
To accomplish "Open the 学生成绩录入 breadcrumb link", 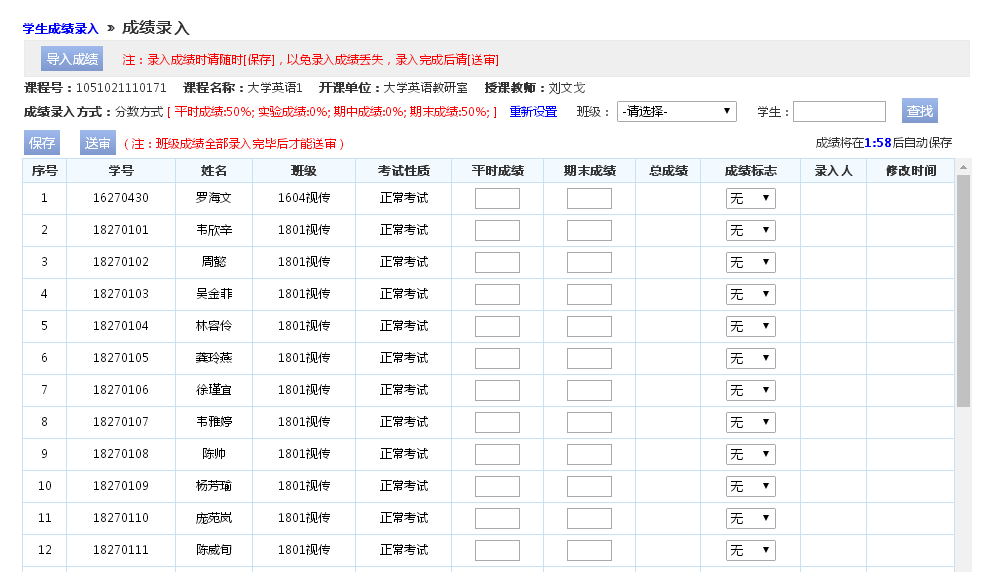I will coord(61,29).
